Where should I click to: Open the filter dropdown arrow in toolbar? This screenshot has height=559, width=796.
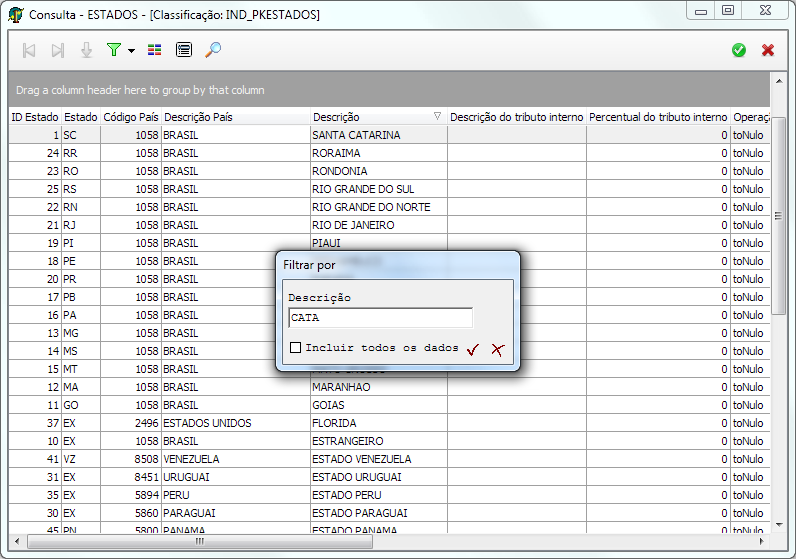131,51
